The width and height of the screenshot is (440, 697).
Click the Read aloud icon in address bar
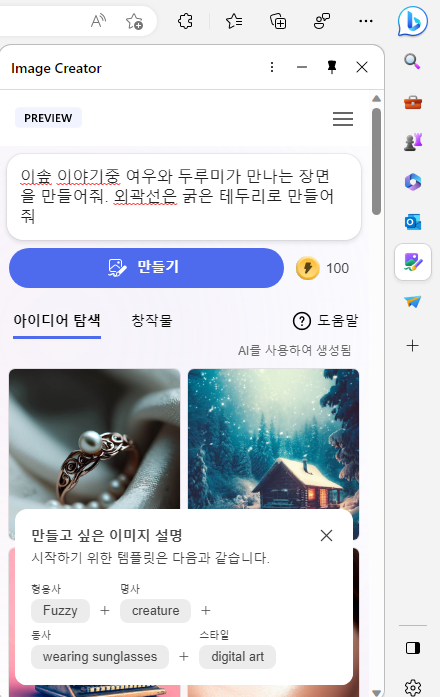[98, 20]
